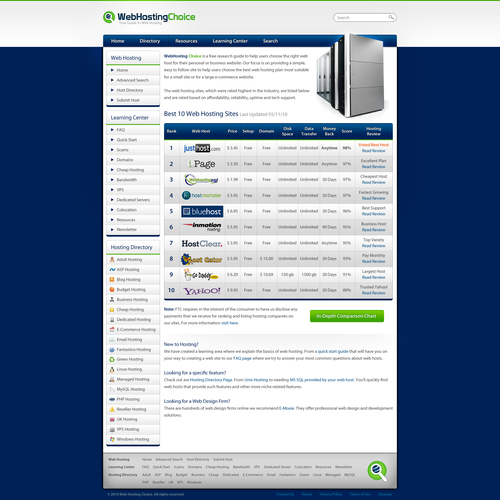Click into the Search input field
Screen dimensions: 500x500
coord(362,17)
